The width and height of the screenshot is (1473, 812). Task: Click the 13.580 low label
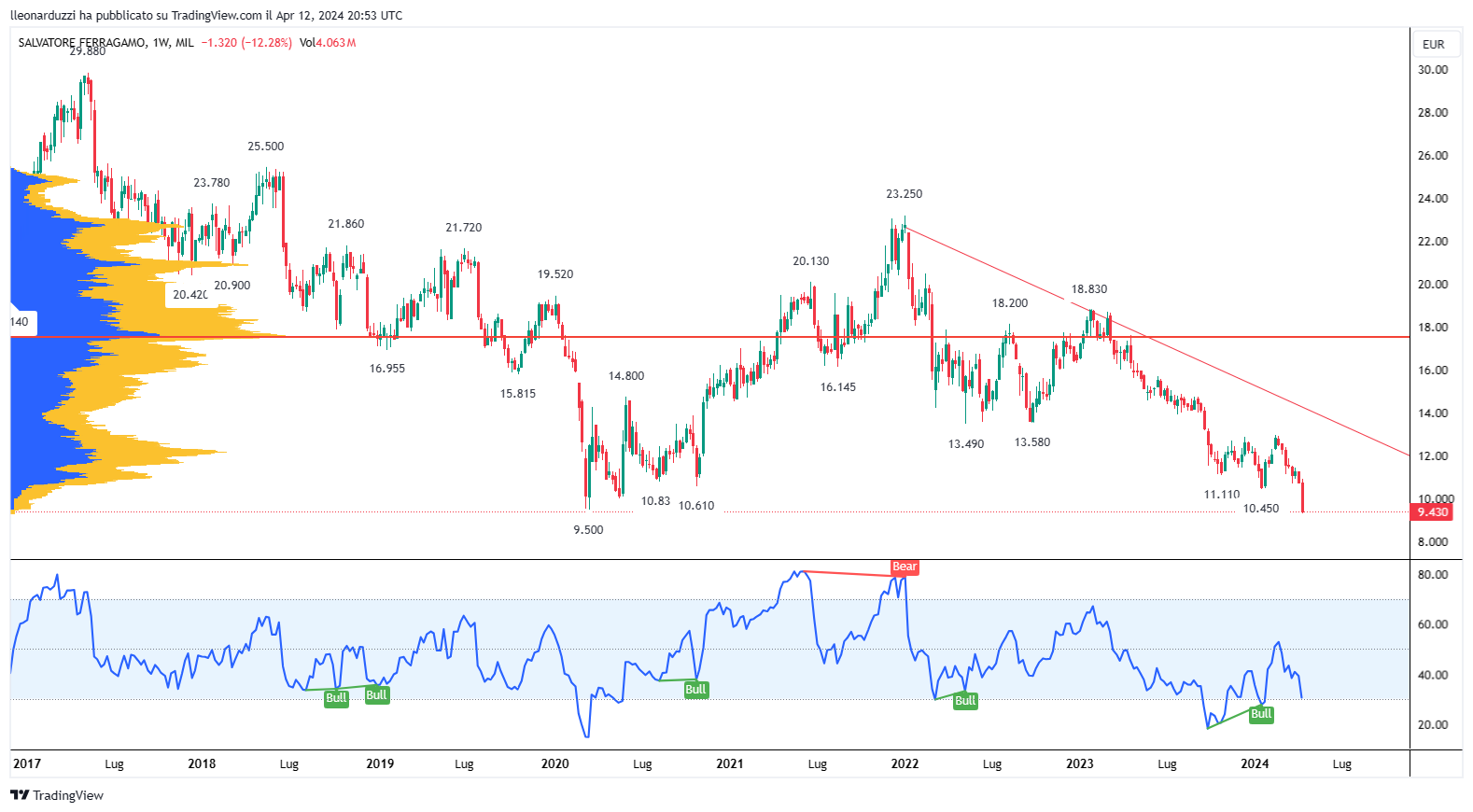1032,442
